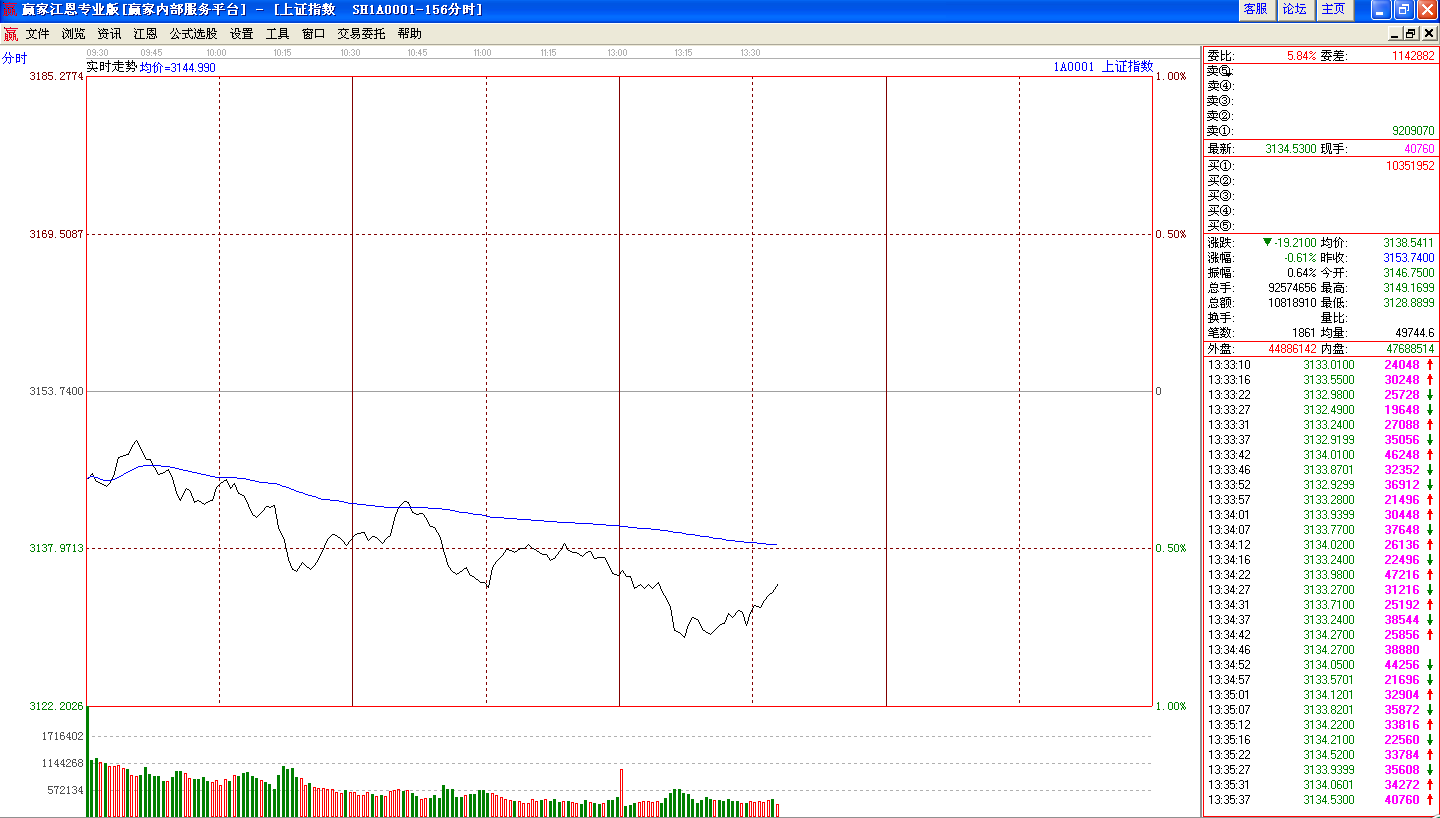
Task: Select the 13:33:42 tick row
Action: [x=1320, y=455]
